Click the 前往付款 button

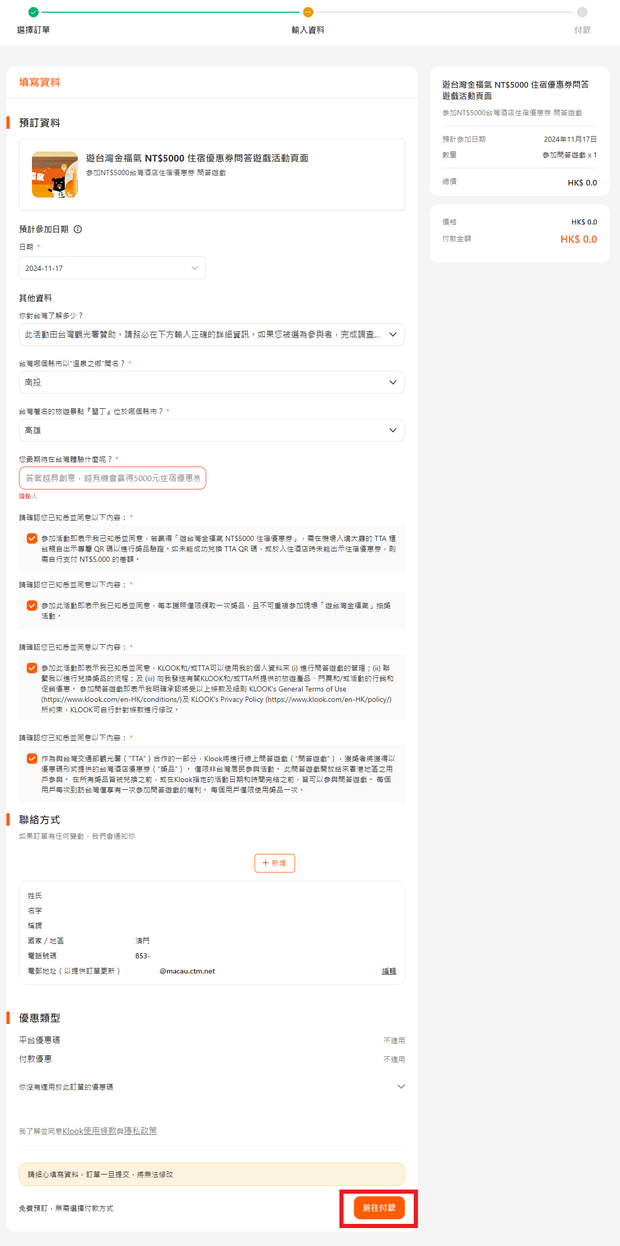pyautogui.click(x=379, y=1208)
